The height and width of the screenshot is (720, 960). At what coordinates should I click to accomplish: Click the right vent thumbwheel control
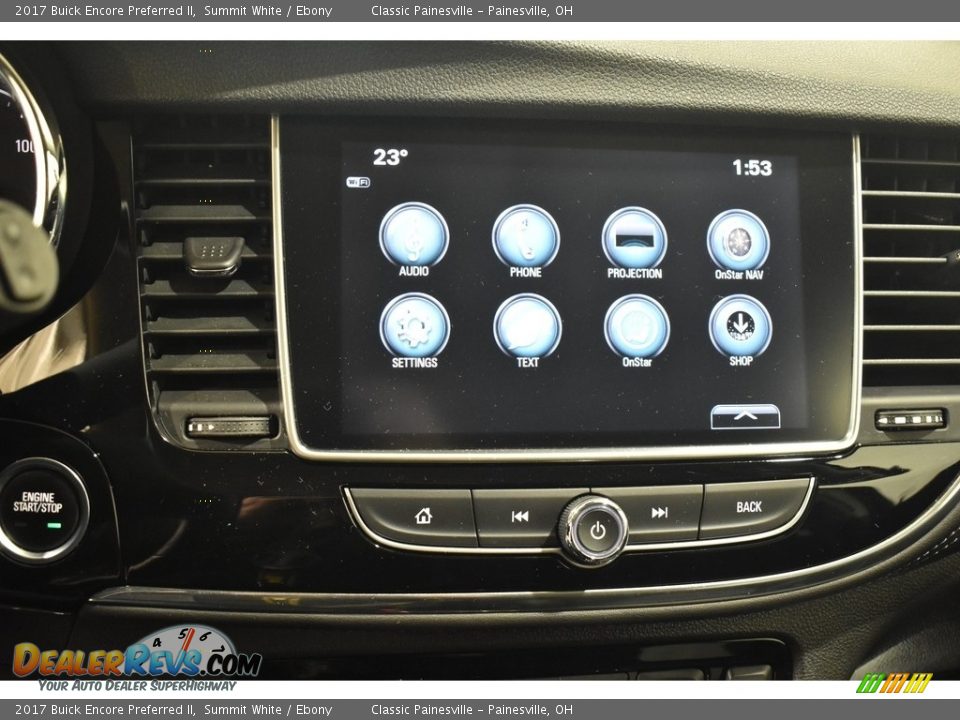[x=910, y=419]
